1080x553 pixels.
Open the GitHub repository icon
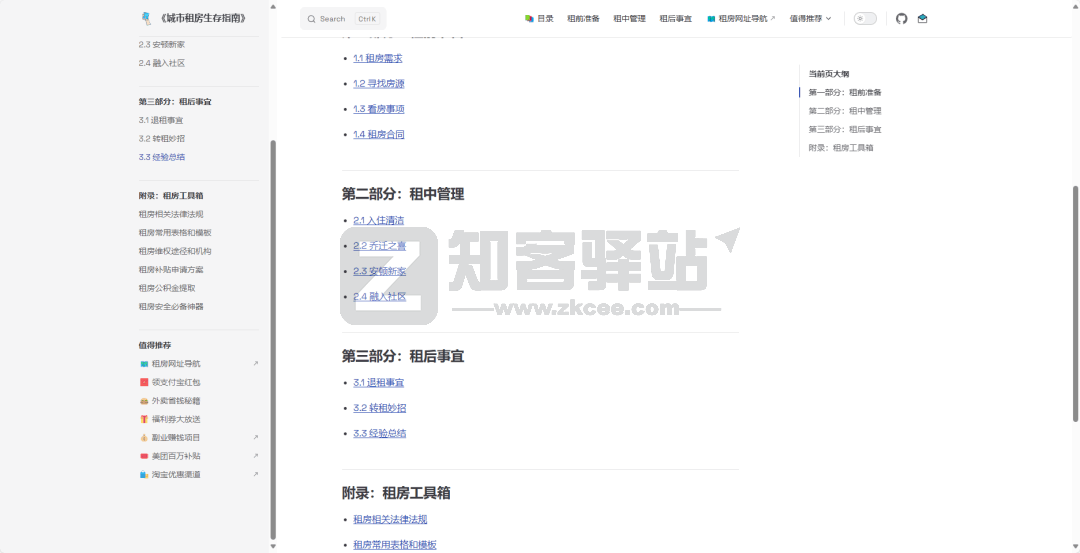(902, 19)
